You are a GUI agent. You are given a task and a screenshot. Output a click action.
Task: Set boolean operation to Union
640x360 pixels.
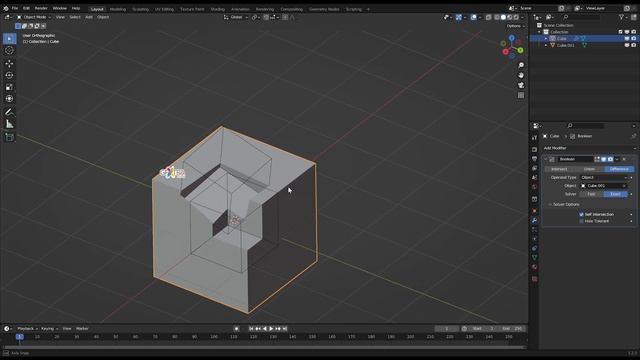click(x=589, y=169)
